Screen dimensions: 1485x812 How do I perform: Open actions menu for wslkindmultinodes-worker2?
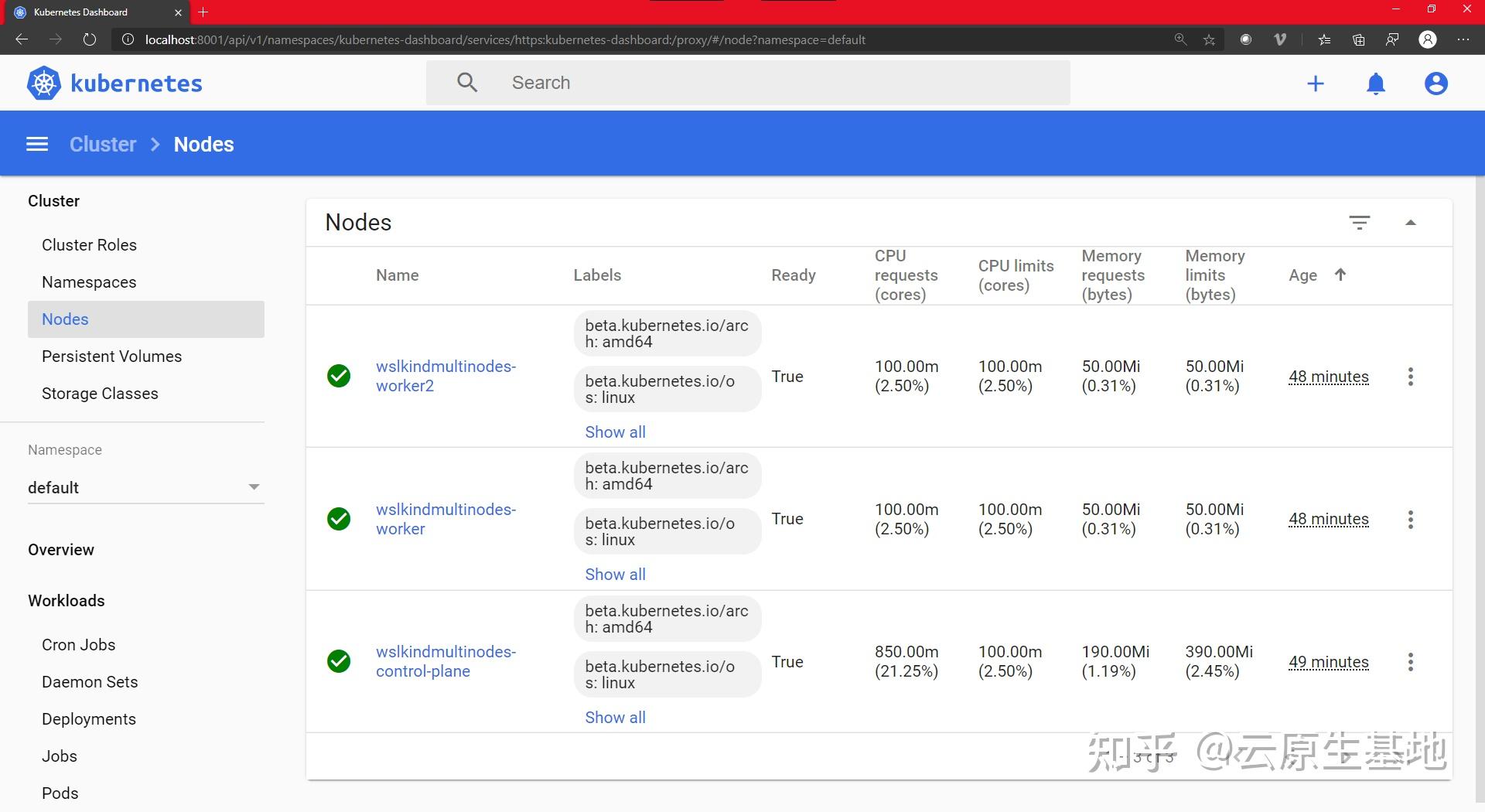[x=1411, y=377]
